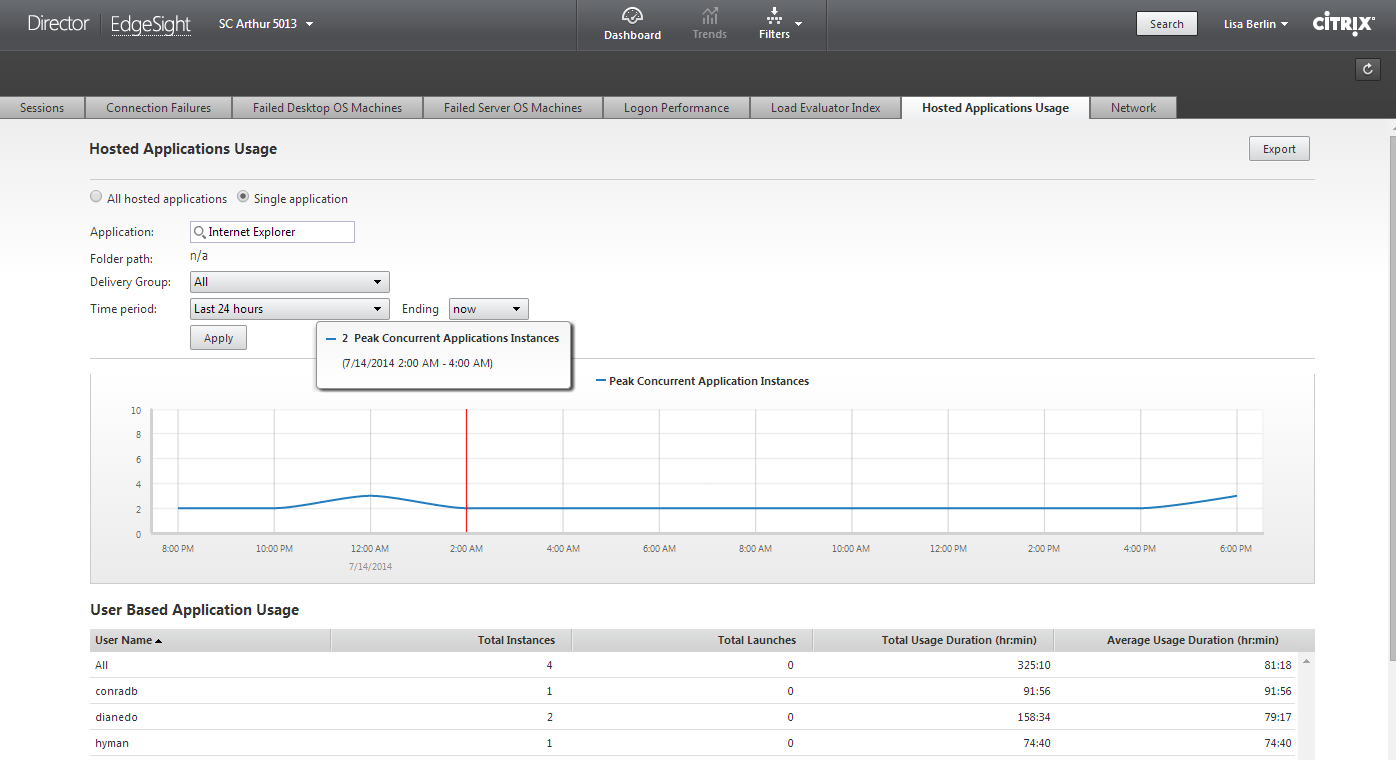Open the Filters icon menu
1396x760 pixels.
tap(774, 16)
